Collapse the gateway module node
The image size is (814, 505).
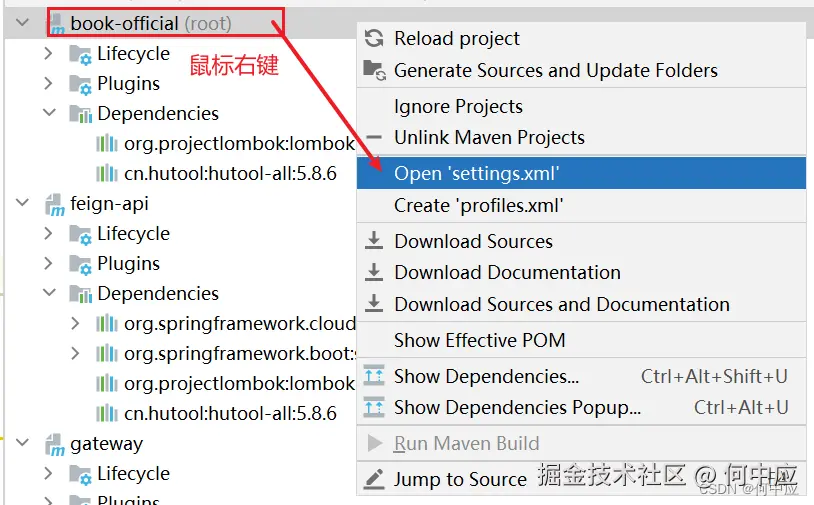22,443
